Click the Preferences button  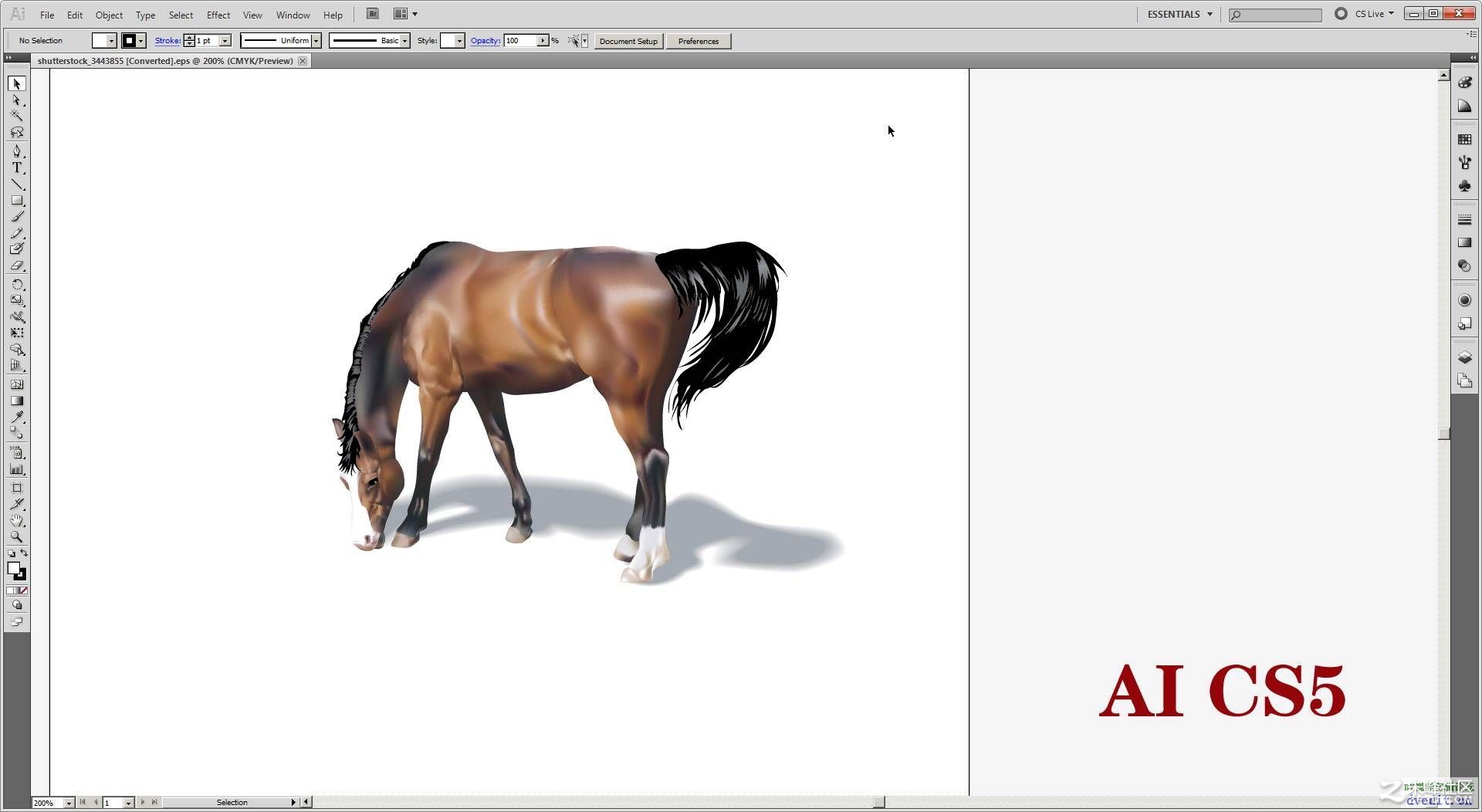tap(699, 41)
